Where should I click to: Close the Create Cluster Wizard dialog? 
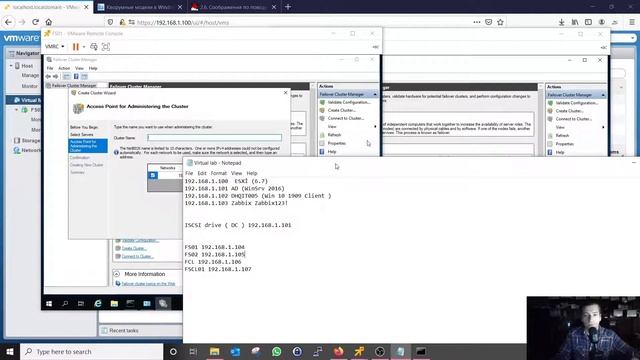click(285, 93)
